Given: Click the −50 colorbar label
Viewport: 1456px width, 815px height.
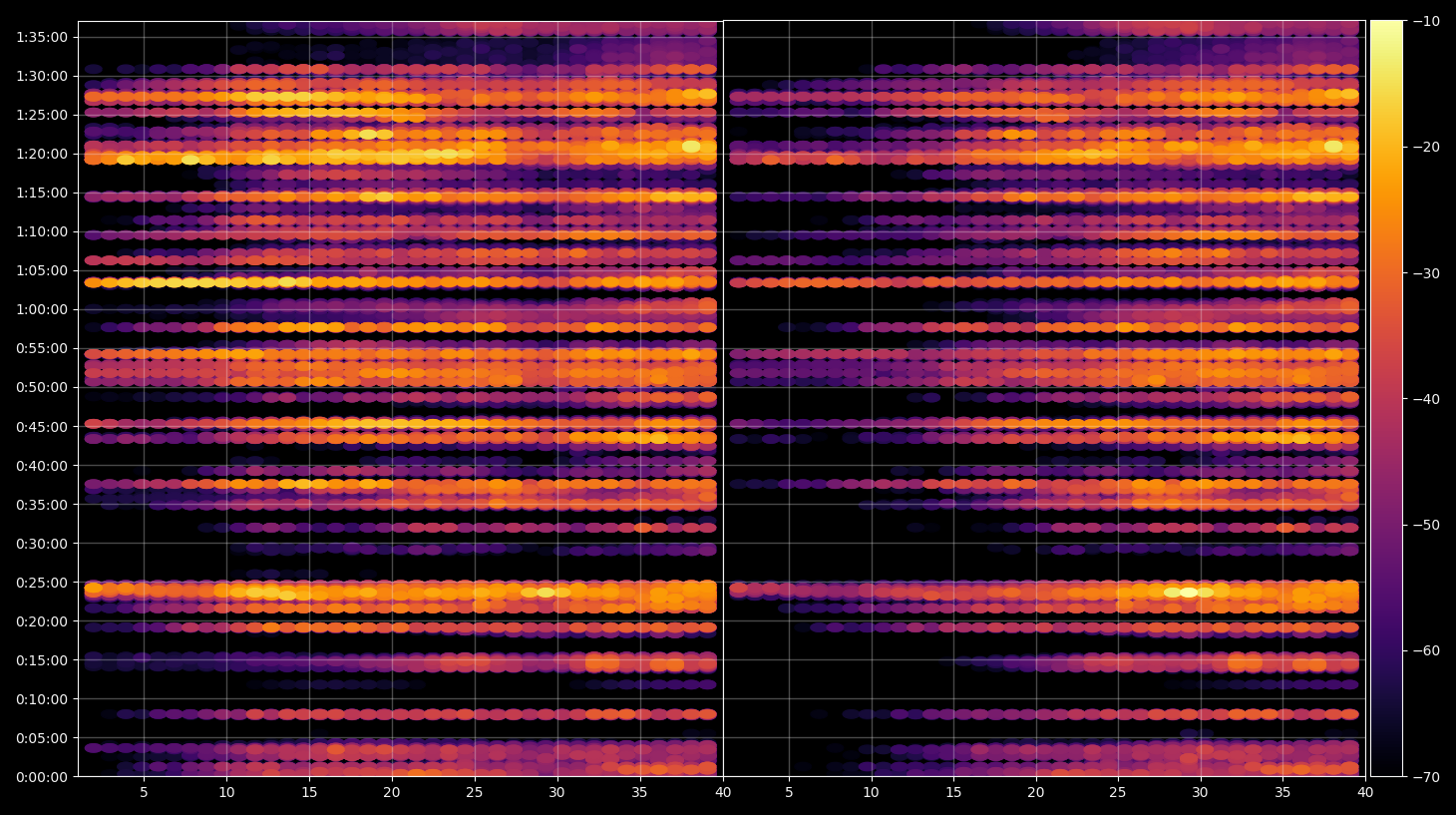Looking at the screenshot, I should pos(1426,525).
